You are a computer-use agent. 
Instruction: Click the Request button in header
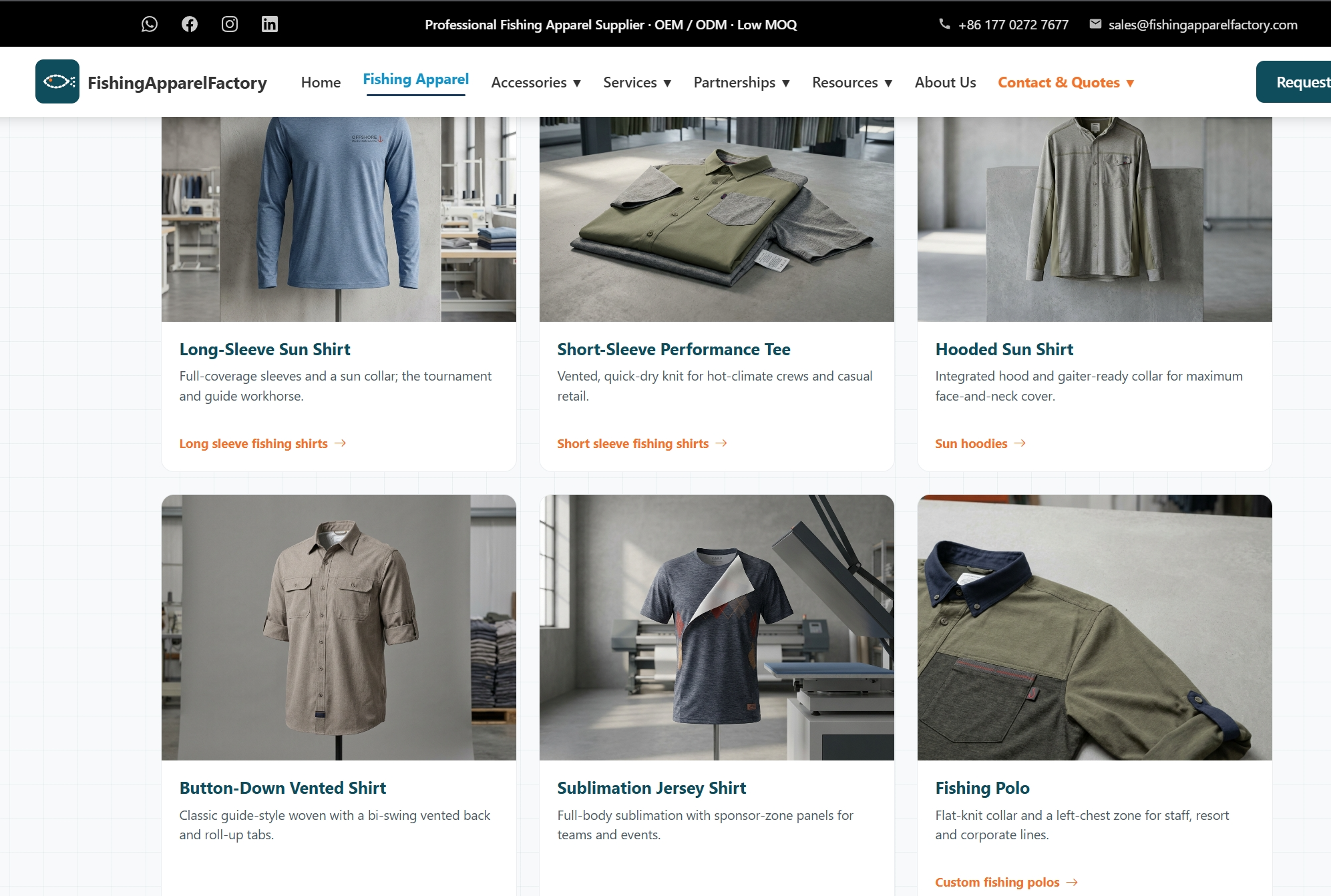(1294, 81)
